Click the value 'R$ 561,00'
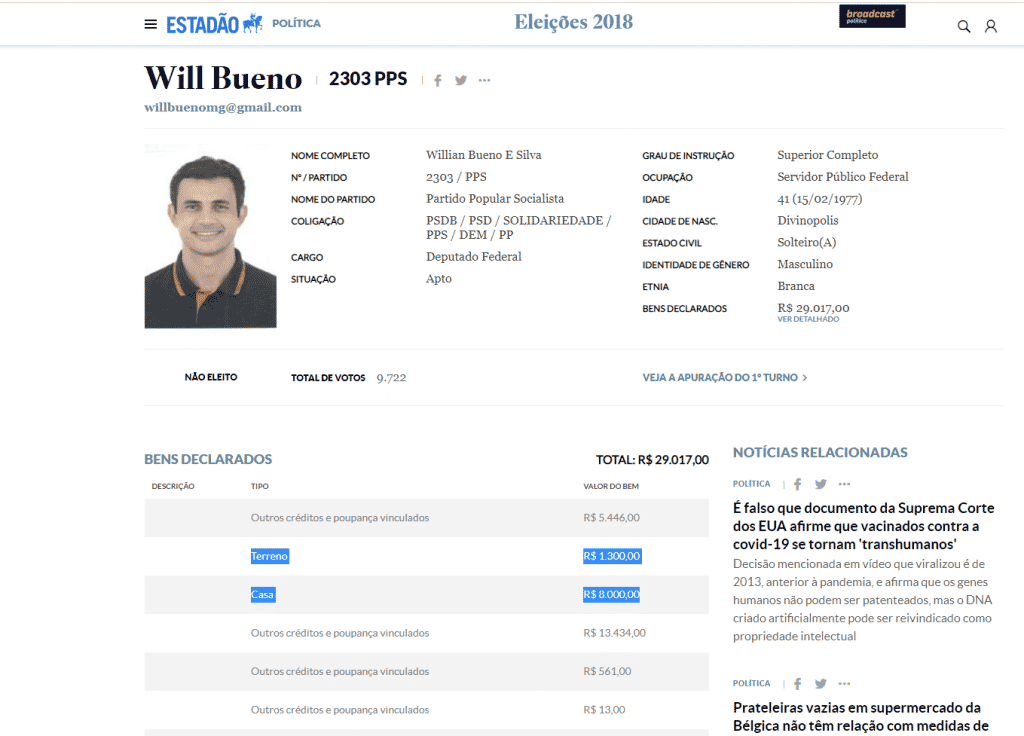This screenshot has height=736, width=1024. point(607,671)
